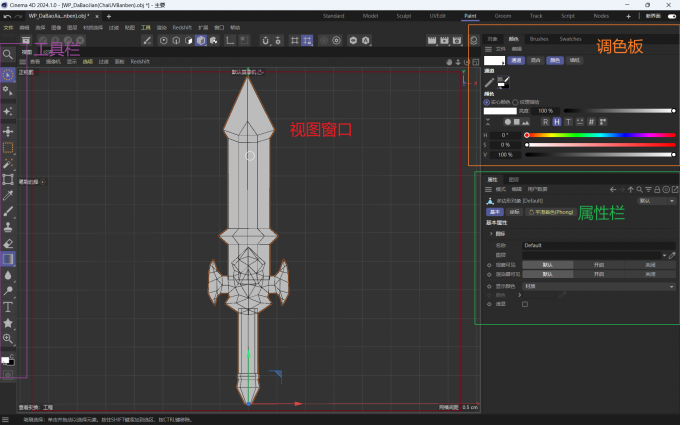Select the text tool
Screen dimensions: 680x425
click(8, 307)
